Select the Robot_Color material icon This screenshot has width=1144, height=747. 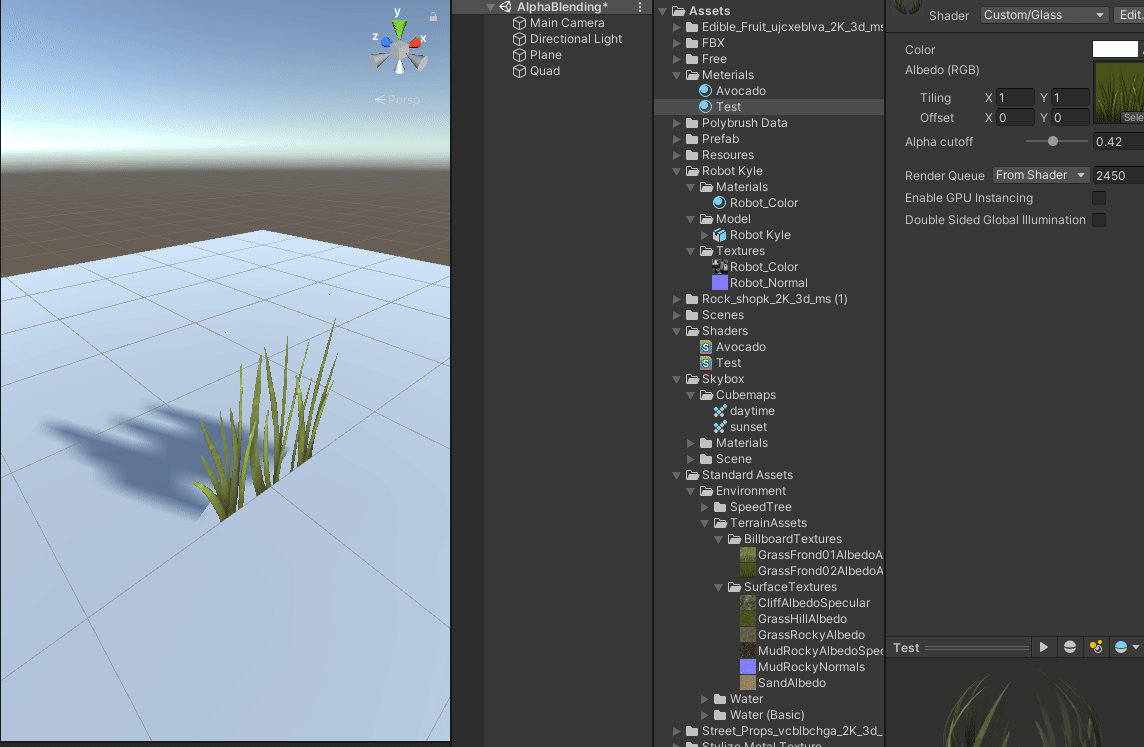pyautogui.click(x=719, y=203)
